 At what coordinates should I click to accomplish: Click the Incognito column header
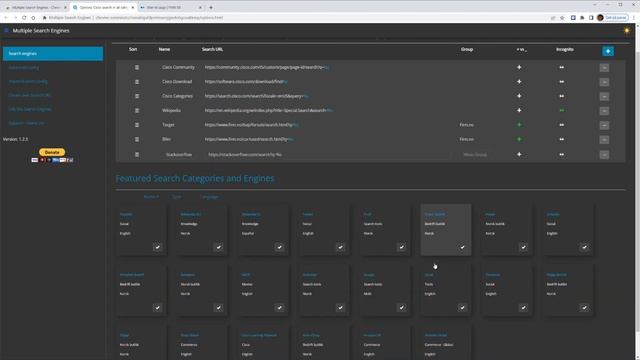coord(564,49)
